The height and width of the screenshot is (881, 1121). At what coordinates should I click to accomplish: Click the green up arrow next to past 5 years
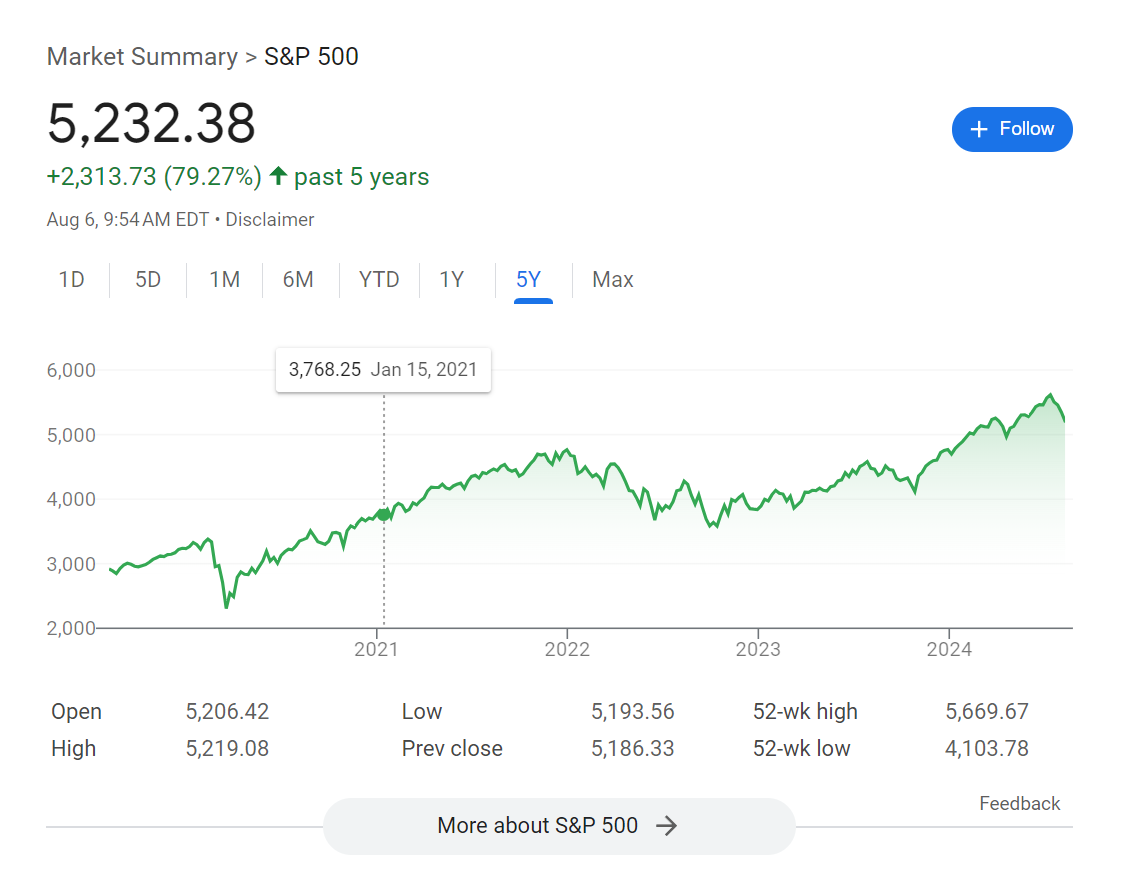(278, 177)
